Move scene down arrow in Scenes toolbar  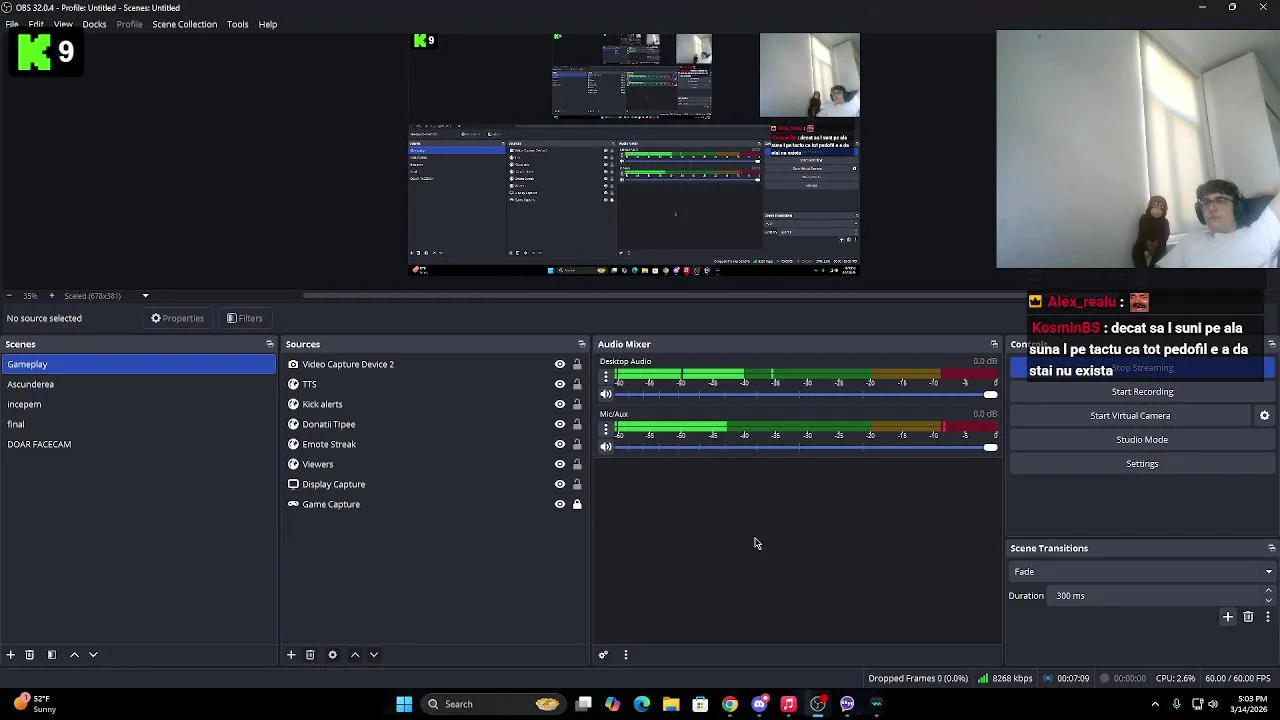[93, 655]
